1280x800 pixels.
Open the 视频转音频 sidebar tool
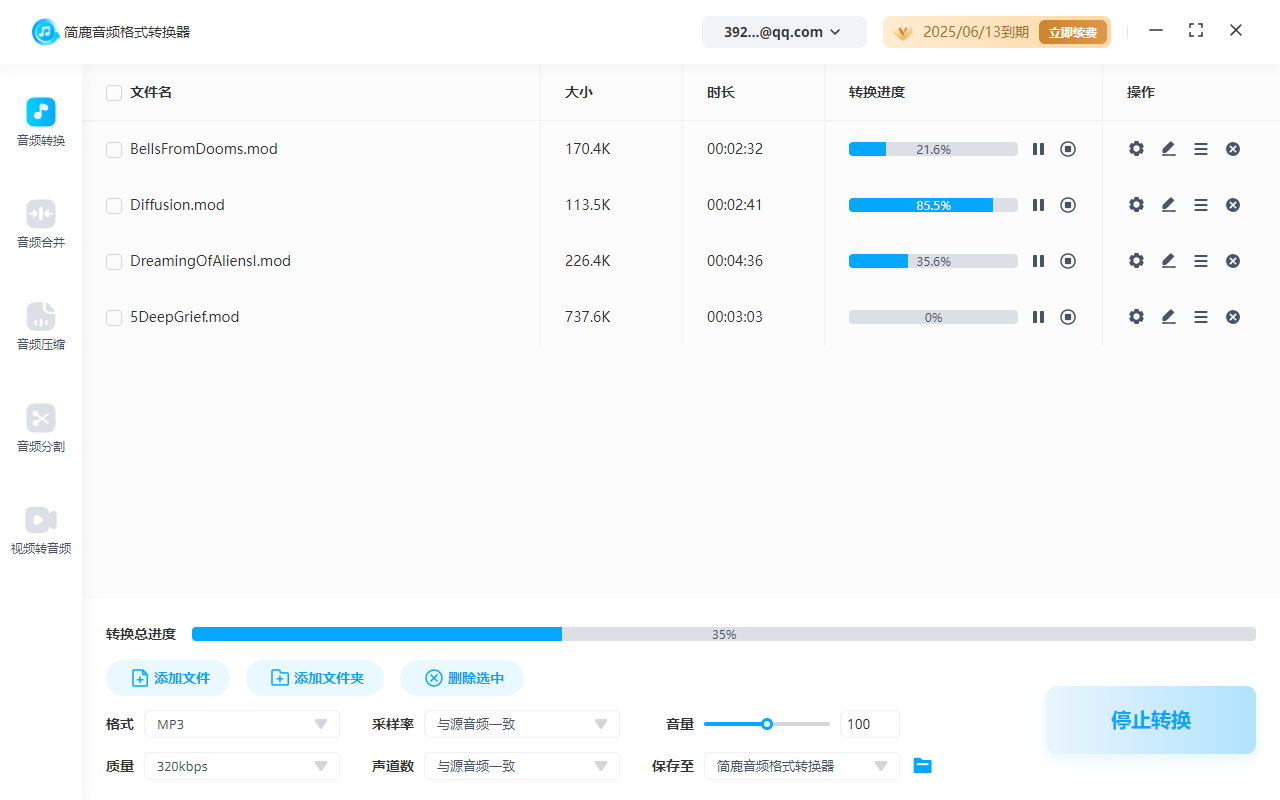41,530
